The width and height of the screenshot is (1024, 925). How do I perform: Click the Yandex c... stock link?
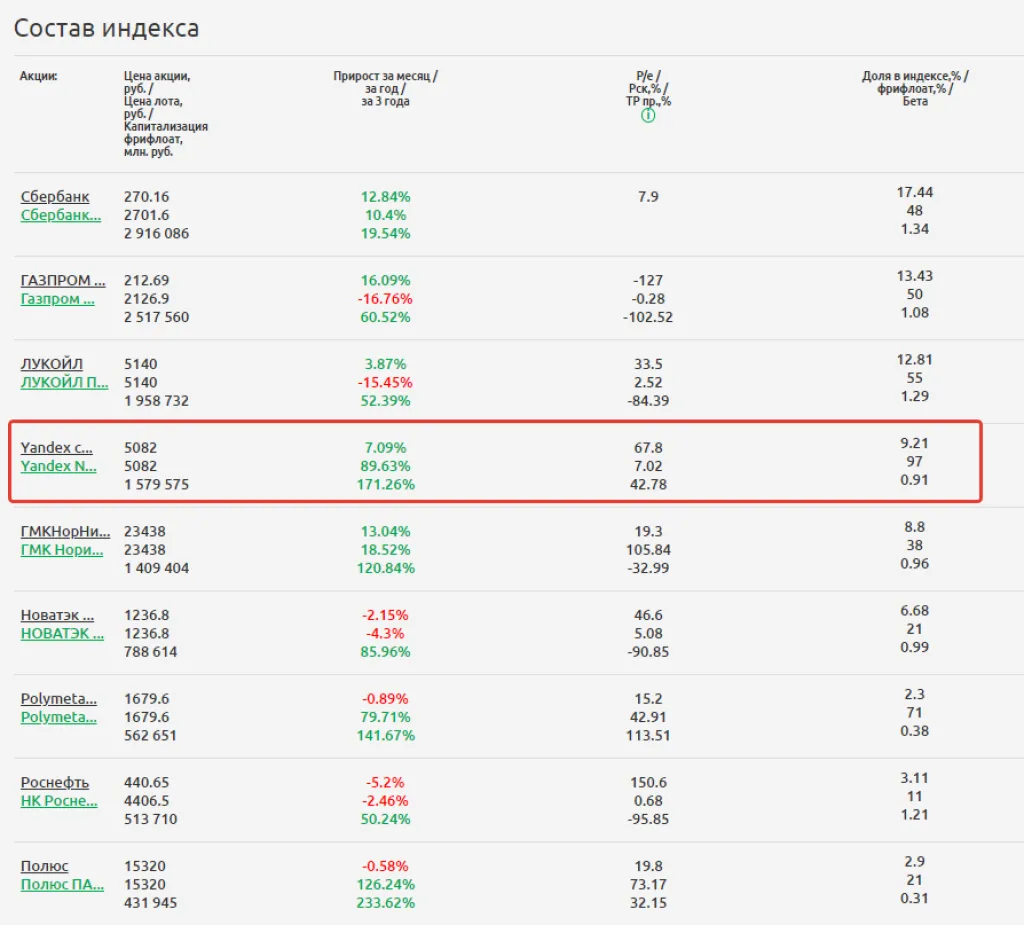pos(57,448)
